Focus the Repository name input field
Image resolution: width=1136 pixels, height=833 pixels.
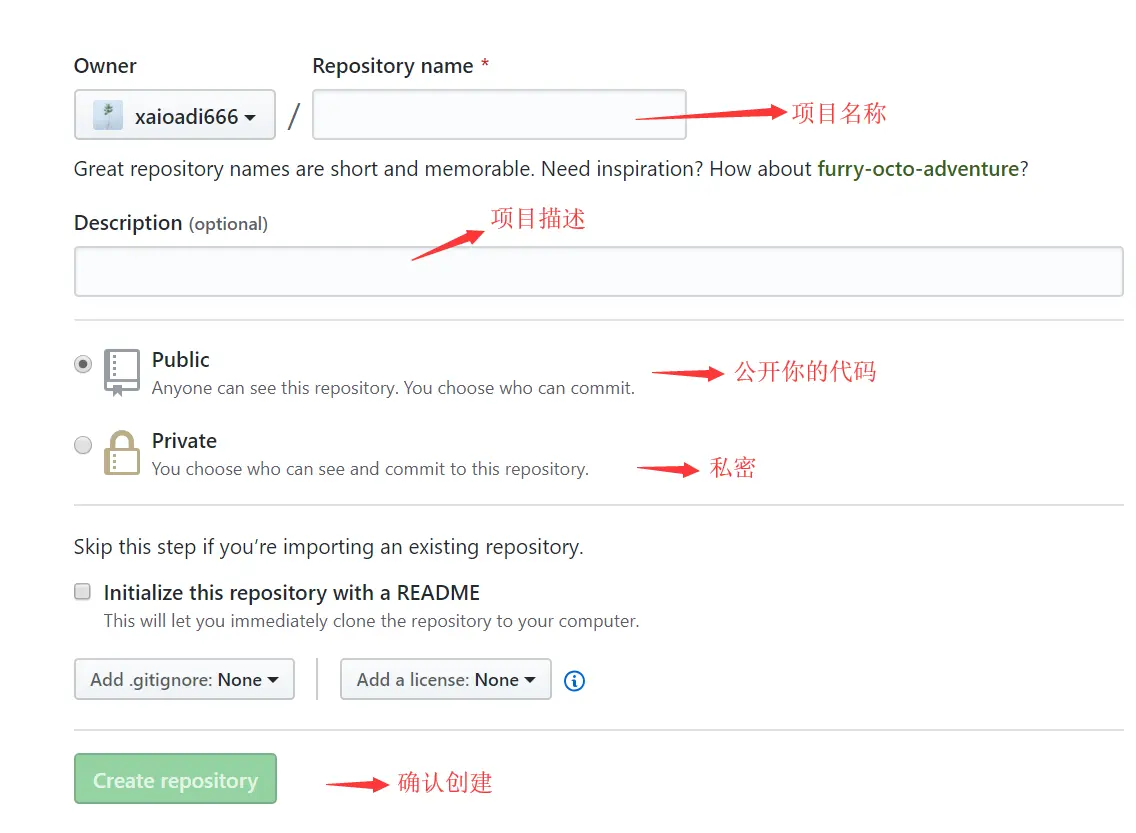pos(499,114)
